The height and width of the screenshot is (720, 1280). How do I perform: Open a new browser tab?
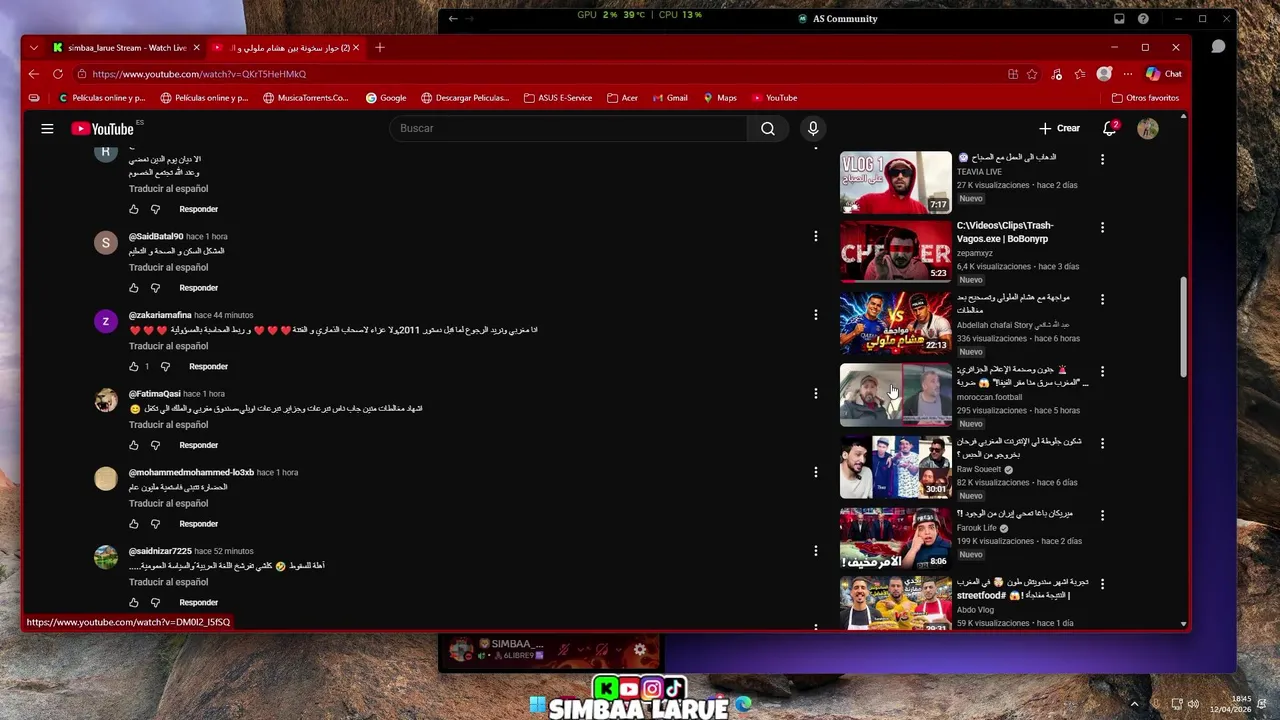[379, 47]
